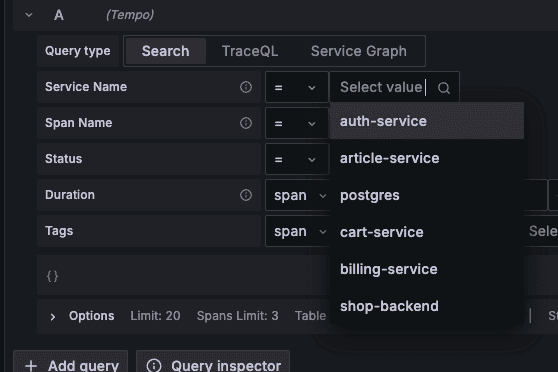Click the Query type label
Image resolution: width=558 pixels, height=372 pixels.
coord(78,51)
